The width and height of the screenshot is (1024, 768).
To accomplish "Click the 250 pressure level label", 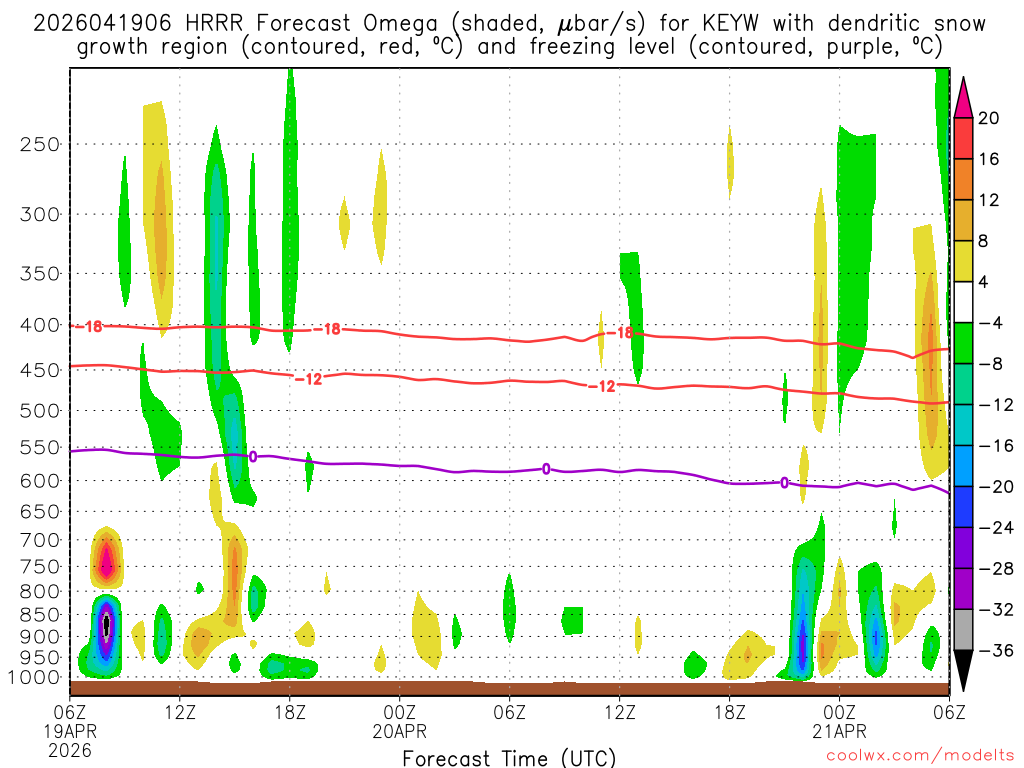I will point(40,144).
